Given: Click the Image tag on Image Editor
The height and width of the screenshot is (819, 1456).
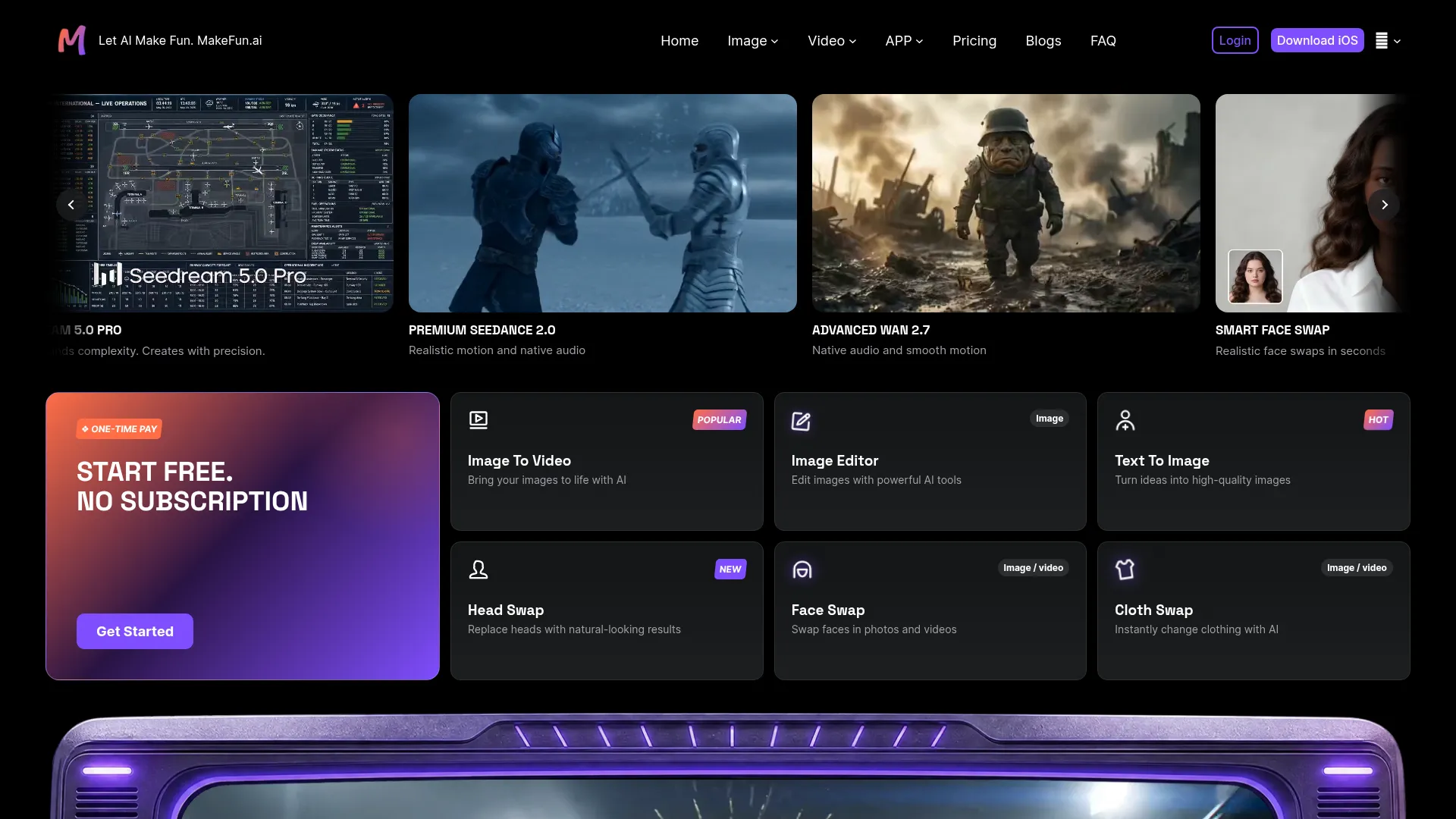Looking at the screenshot, I should (1050, 419).
